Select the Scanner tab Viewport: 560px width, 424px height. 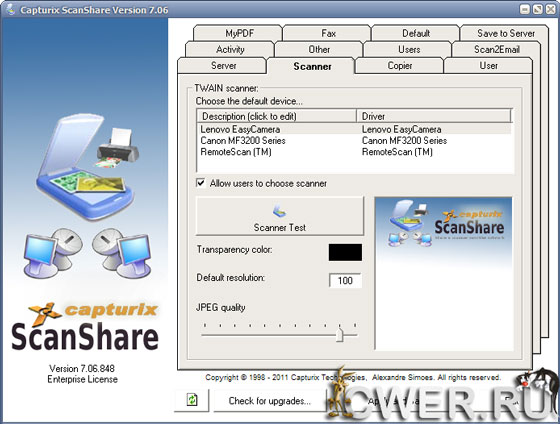311,66
